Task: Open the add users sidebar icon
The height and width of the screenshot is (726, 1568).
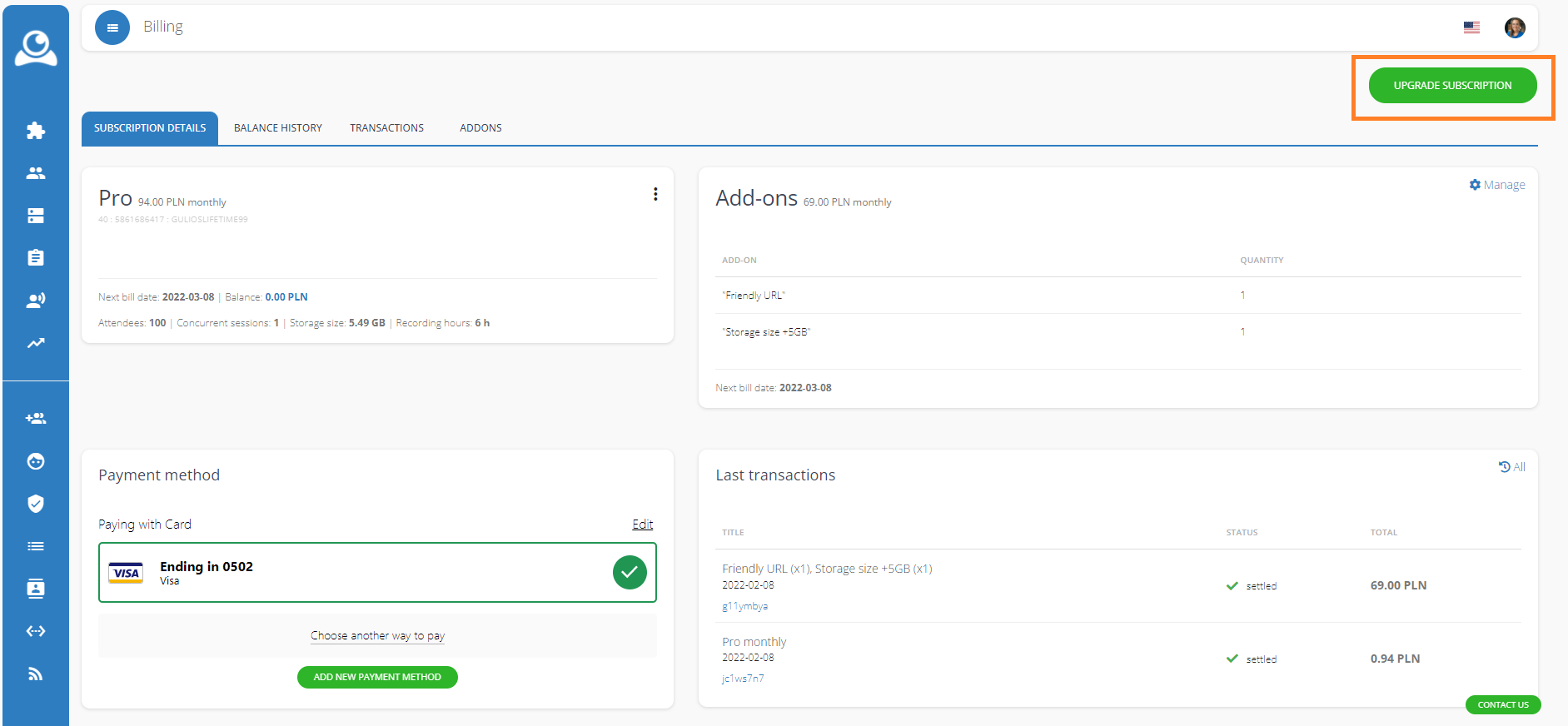Action: click(36, 419)
